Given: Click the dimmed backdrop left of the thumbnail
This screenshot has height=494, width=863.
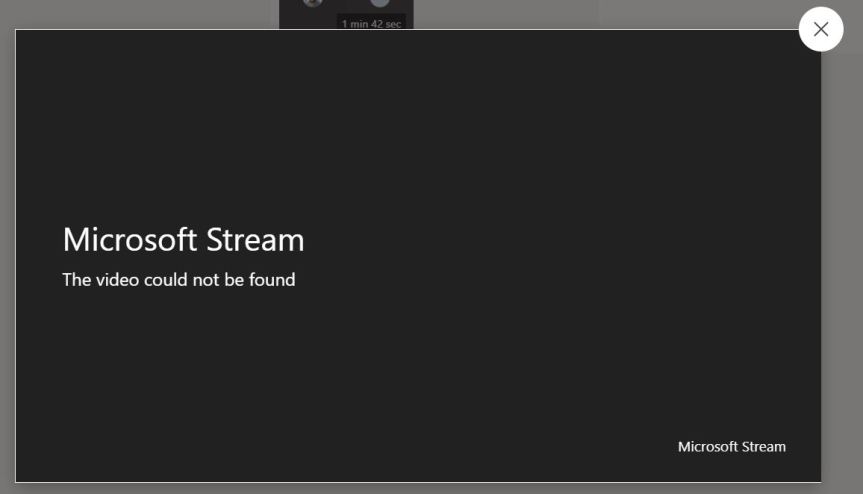Looking at the screenshot, I should tap(200, 14).
